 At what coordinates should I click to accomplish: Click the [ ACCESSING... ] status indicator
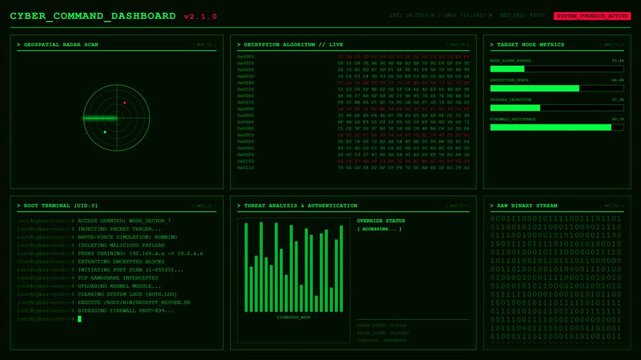(x=379, y=229)
